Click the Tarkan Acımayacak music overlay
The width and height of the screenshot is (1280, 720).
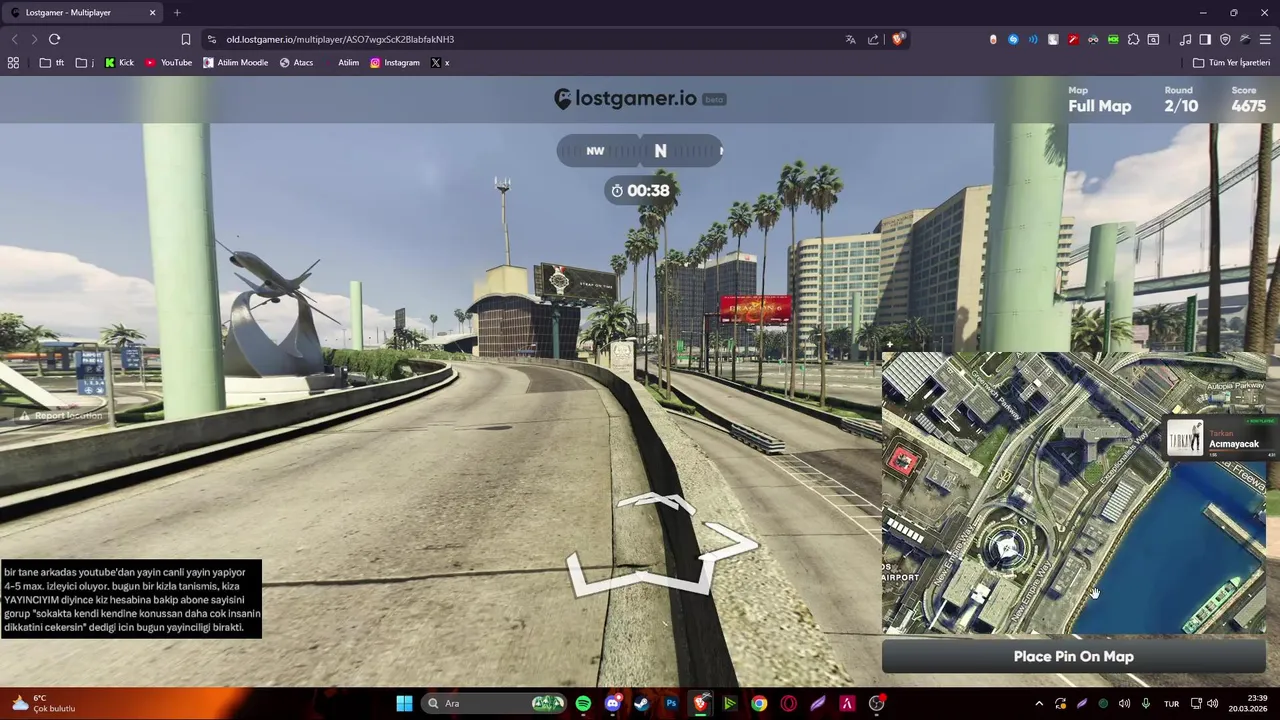click(1222, 439)
